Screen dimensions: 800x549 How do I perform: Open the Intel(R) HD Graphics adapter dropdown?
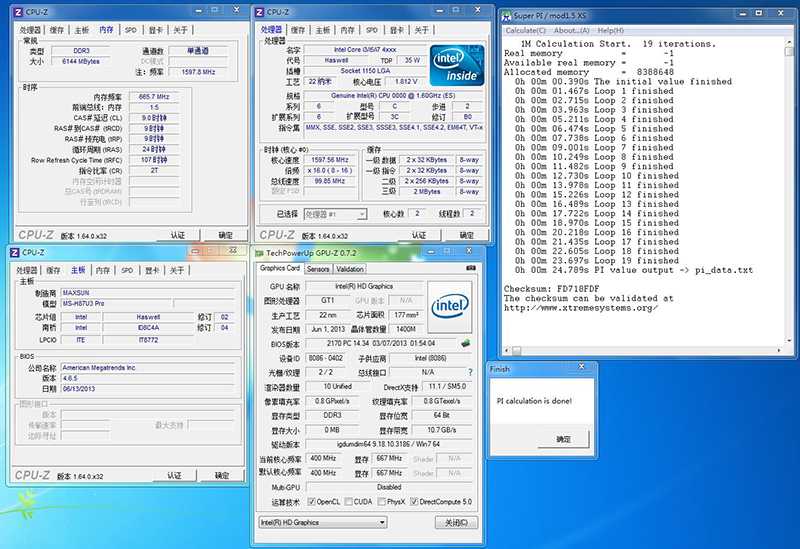coord(382,522)
